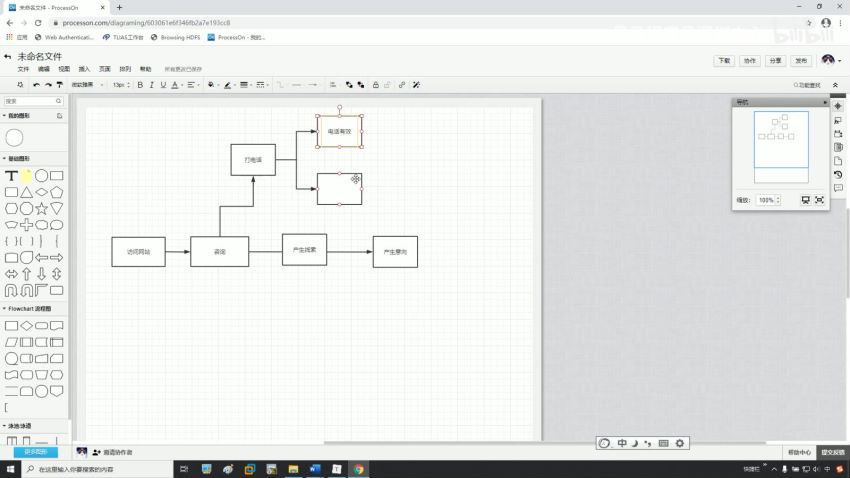Click the redo arrow in toolbar
The image size is (850, 478).
click(x=48, y=85)
